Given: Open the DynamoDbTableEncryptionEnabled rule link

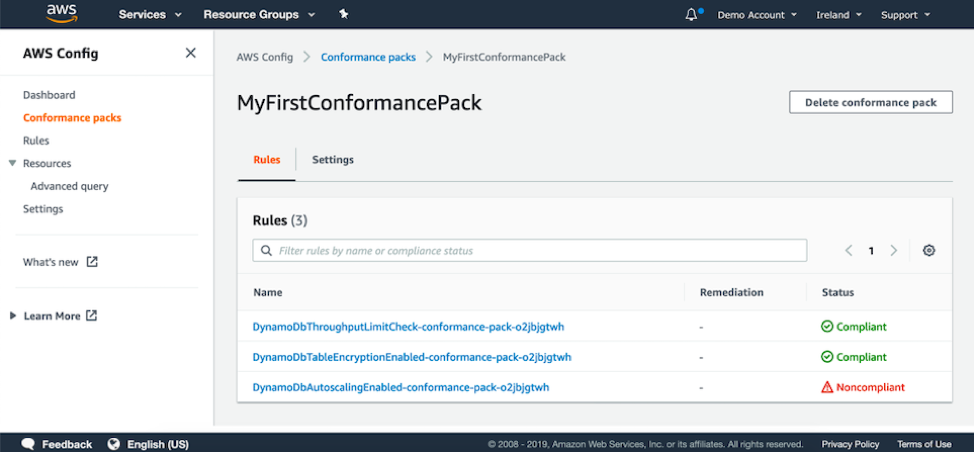Looking at the screenshot, I should [x=412, y=357].
